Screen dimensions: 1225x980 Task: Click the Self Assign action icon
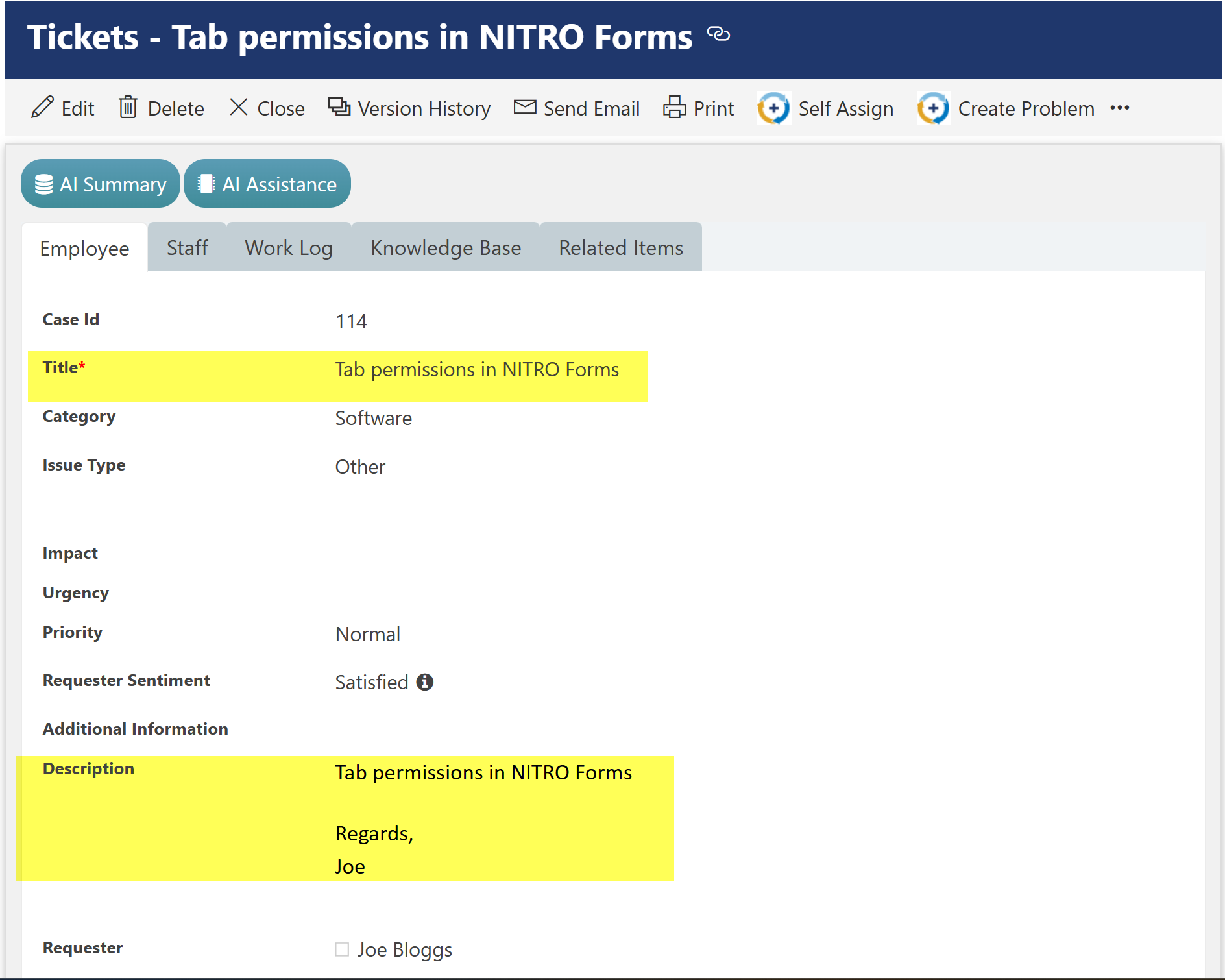coord(773,108)
